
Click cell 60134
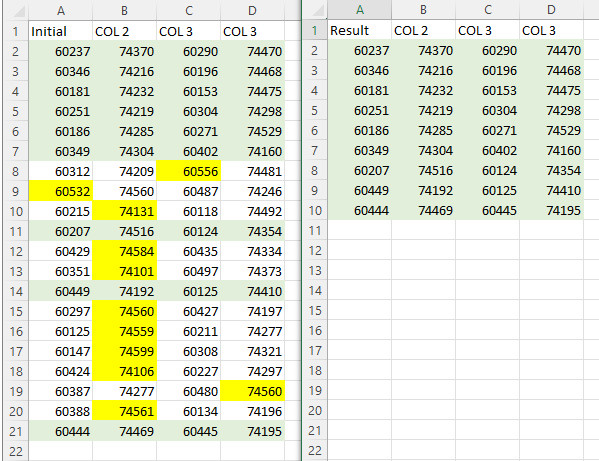[x=189, y=411]
